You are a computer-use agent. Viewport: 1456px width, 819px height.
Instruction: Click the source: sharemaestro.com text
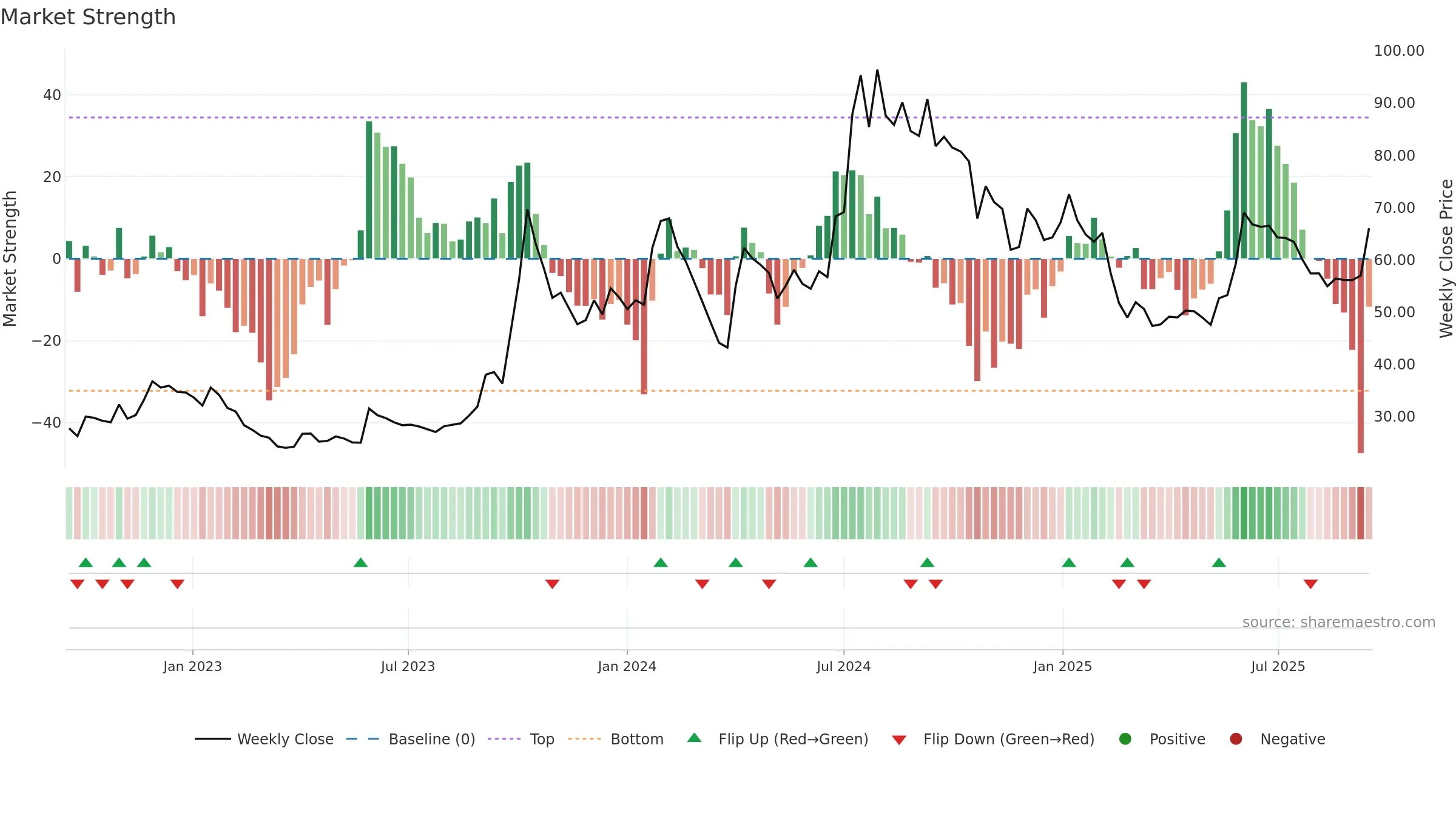pos(1339,622)
